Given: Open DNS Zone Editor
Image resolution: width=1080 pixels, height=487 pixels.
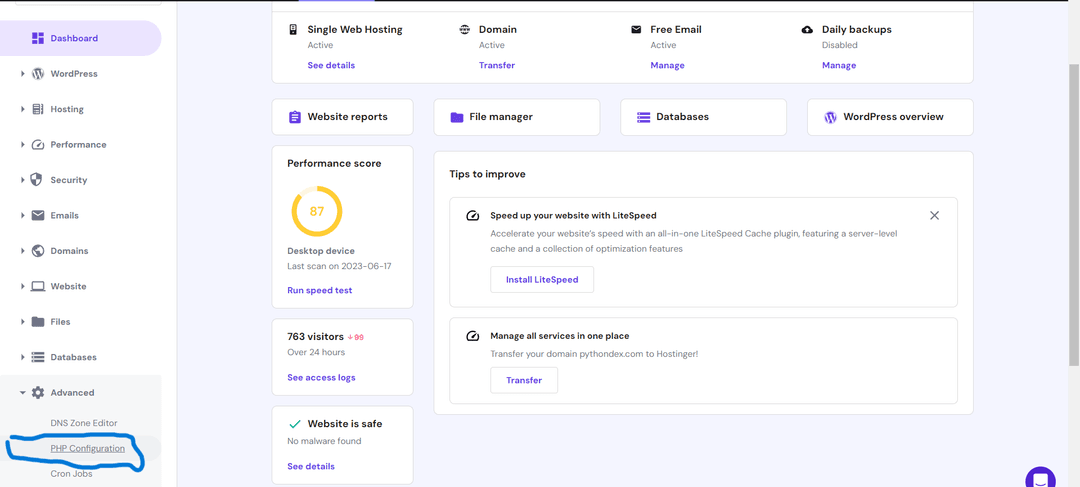Looking at the screenshot, I should (84, 423).
